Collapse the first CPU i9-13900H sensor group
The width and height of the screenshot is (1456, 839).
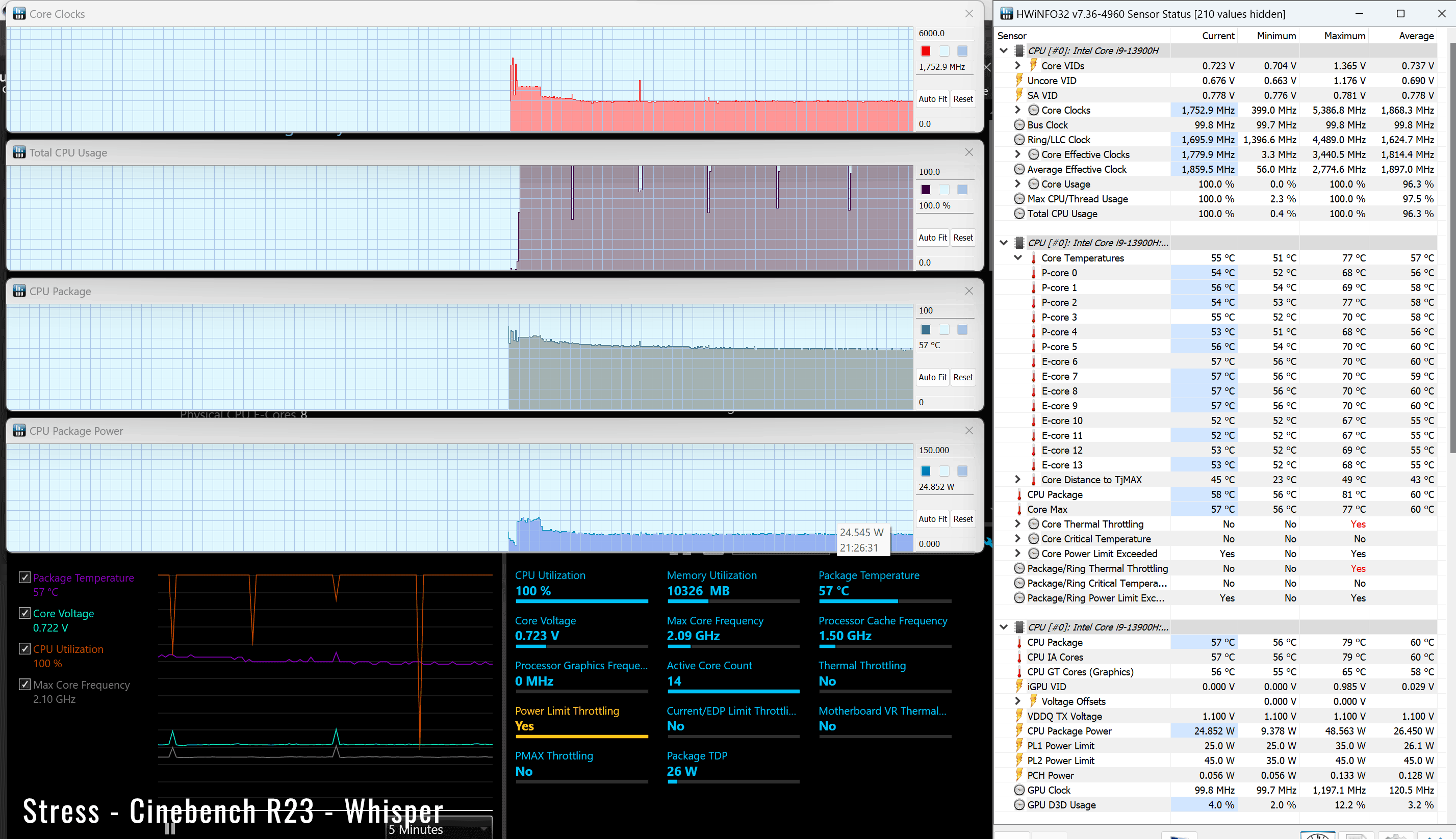1004,50
